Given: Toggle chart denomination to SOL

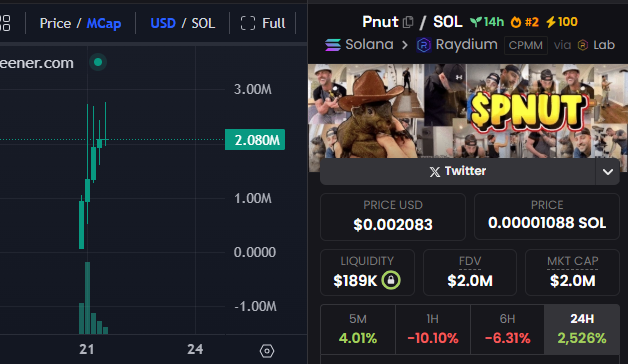Looking at the screenshot, I should click(x=203, y=23).
